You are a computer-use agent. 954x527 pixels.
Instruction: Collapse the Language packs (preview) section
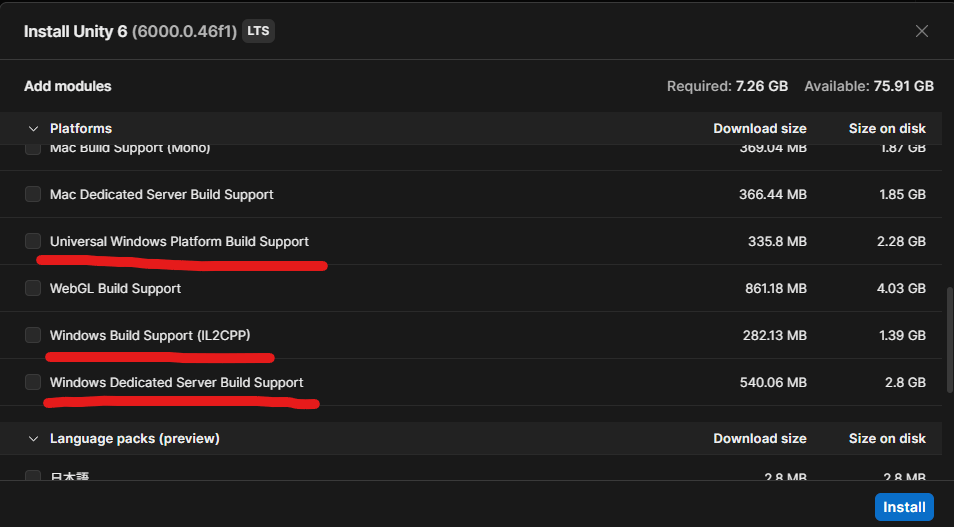(x=33, y=439)
